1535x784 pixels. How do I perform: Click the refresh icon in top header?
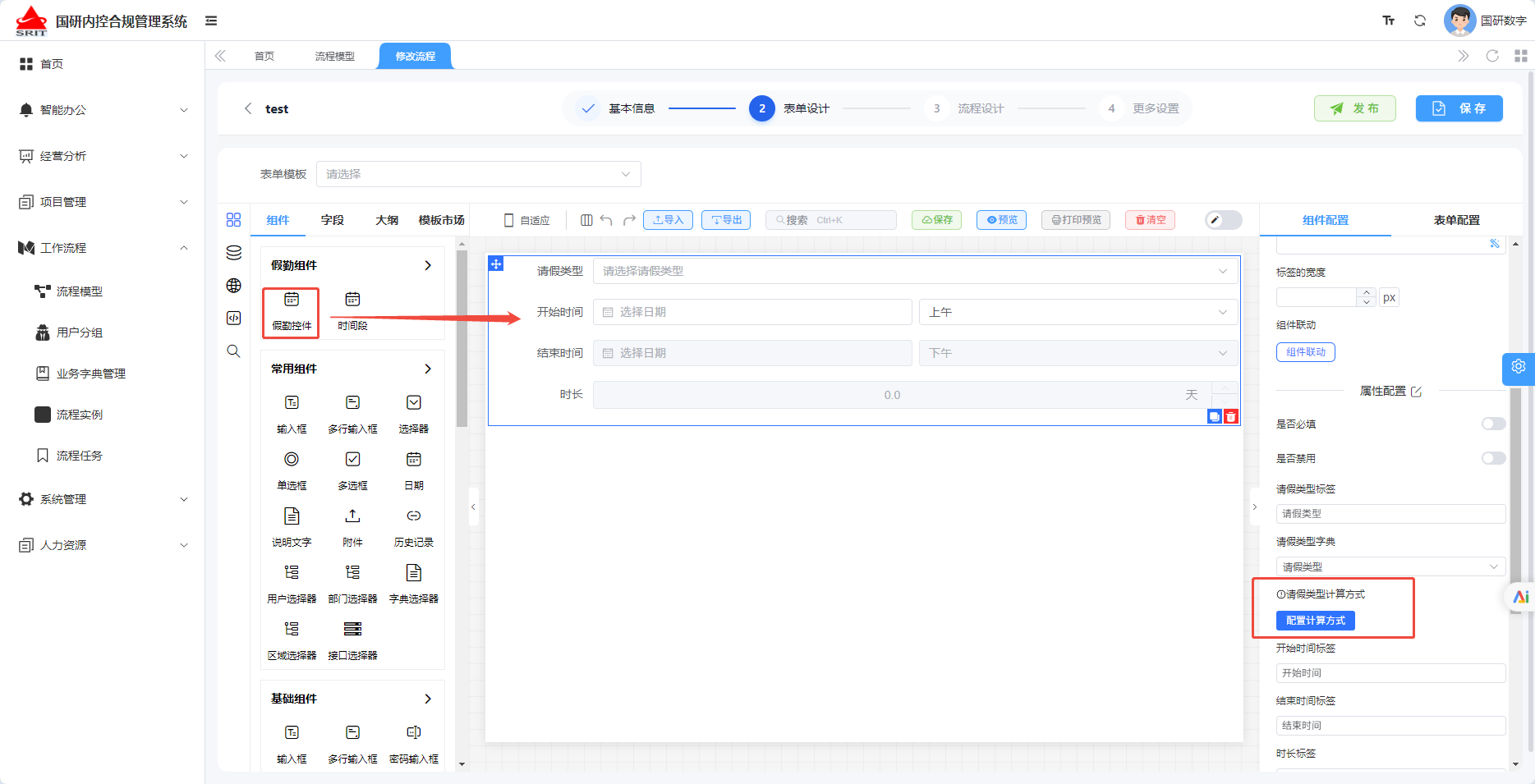tap(1420, 21)
